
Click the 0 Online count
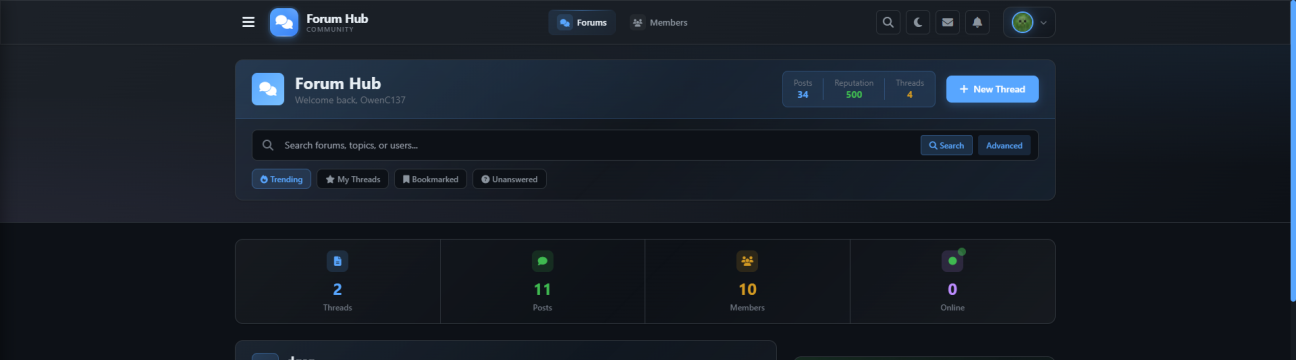[x=952, y=290]
